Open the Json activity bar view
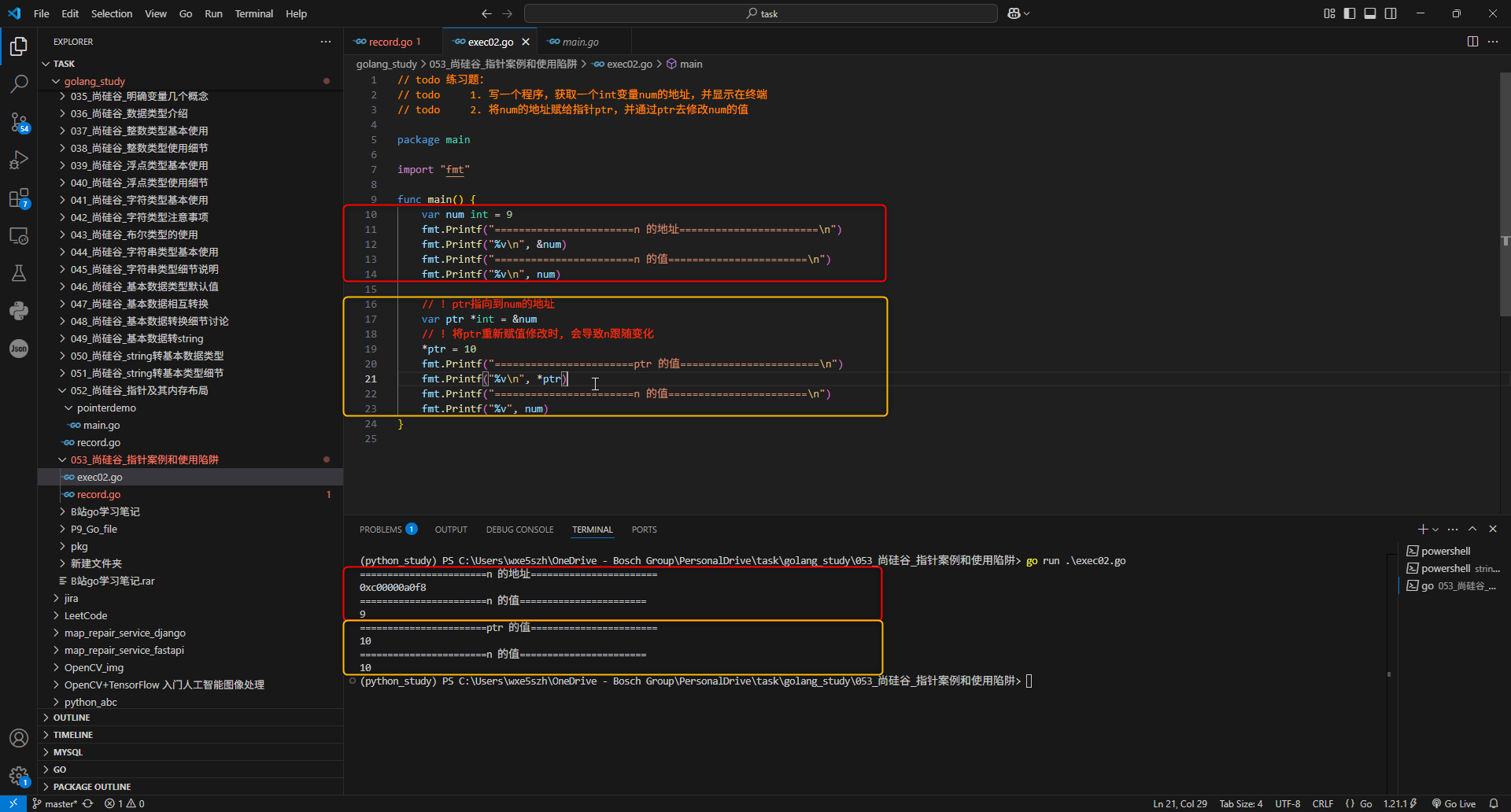 (19, 349)
